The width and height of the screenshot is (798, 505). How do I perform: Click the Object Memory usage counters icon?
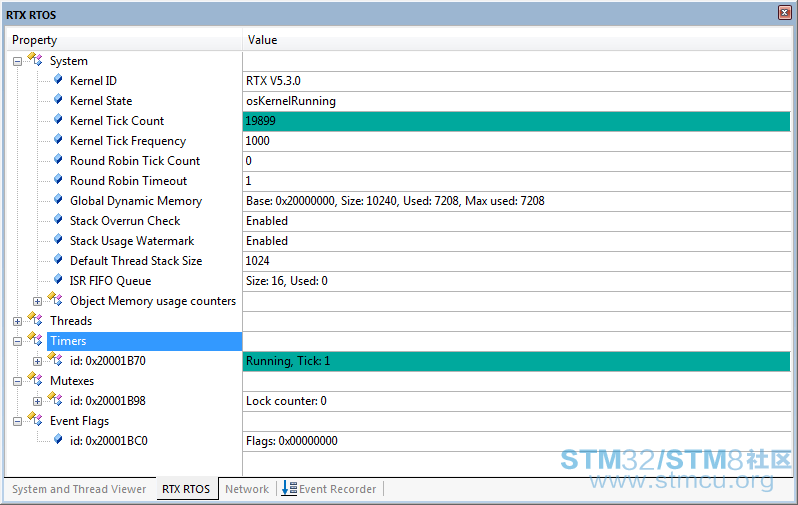coord(55,299)
